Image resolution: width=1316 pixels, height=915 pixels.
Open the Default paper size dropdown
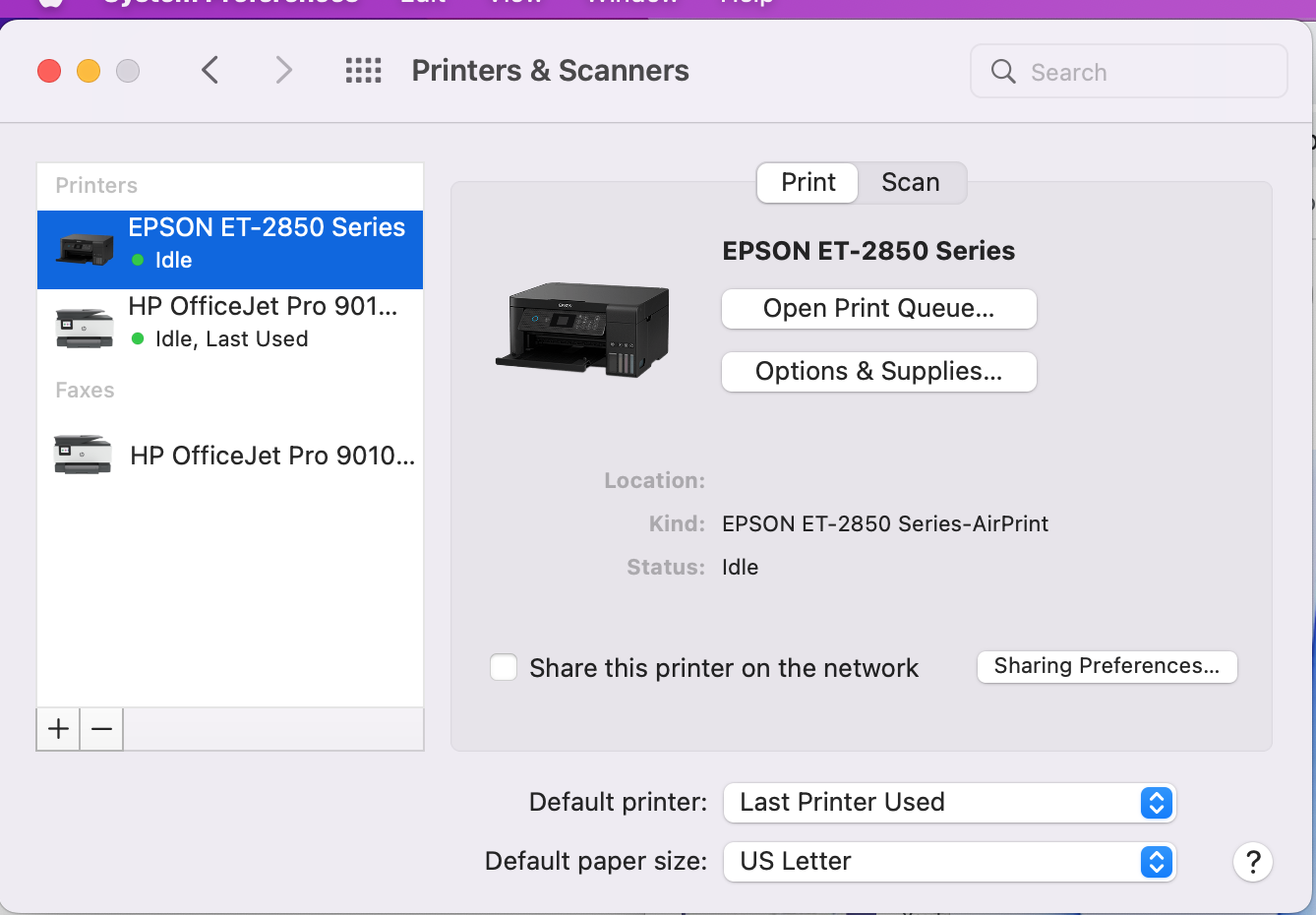[950, 862]
